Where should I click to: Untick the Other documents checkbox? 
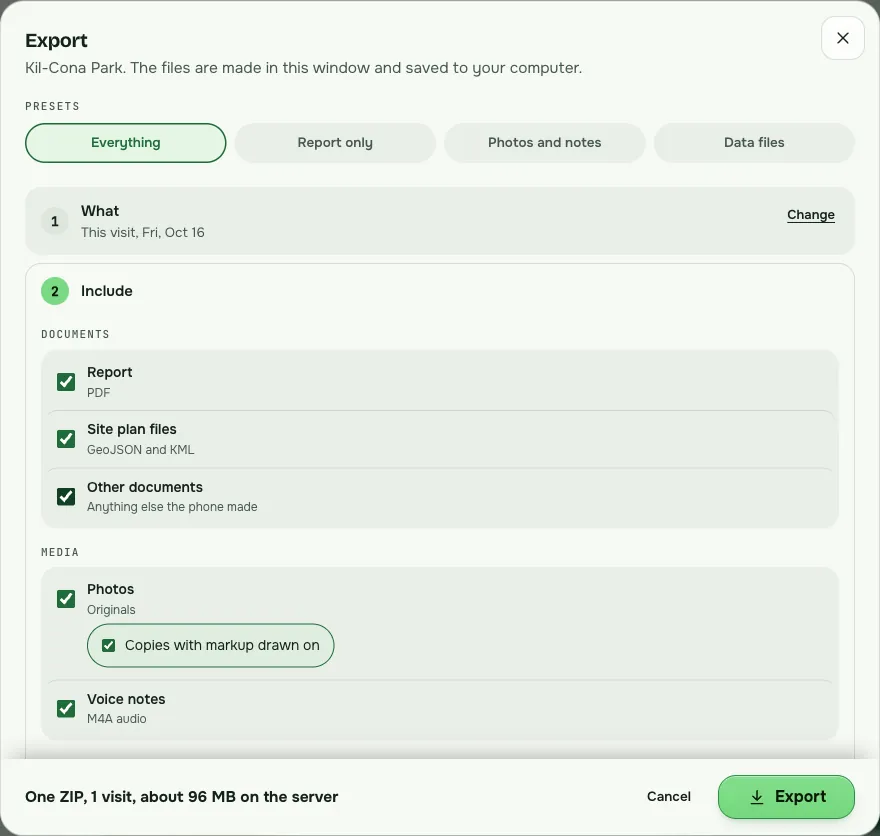pyautogui.click(x=66, y=497)
